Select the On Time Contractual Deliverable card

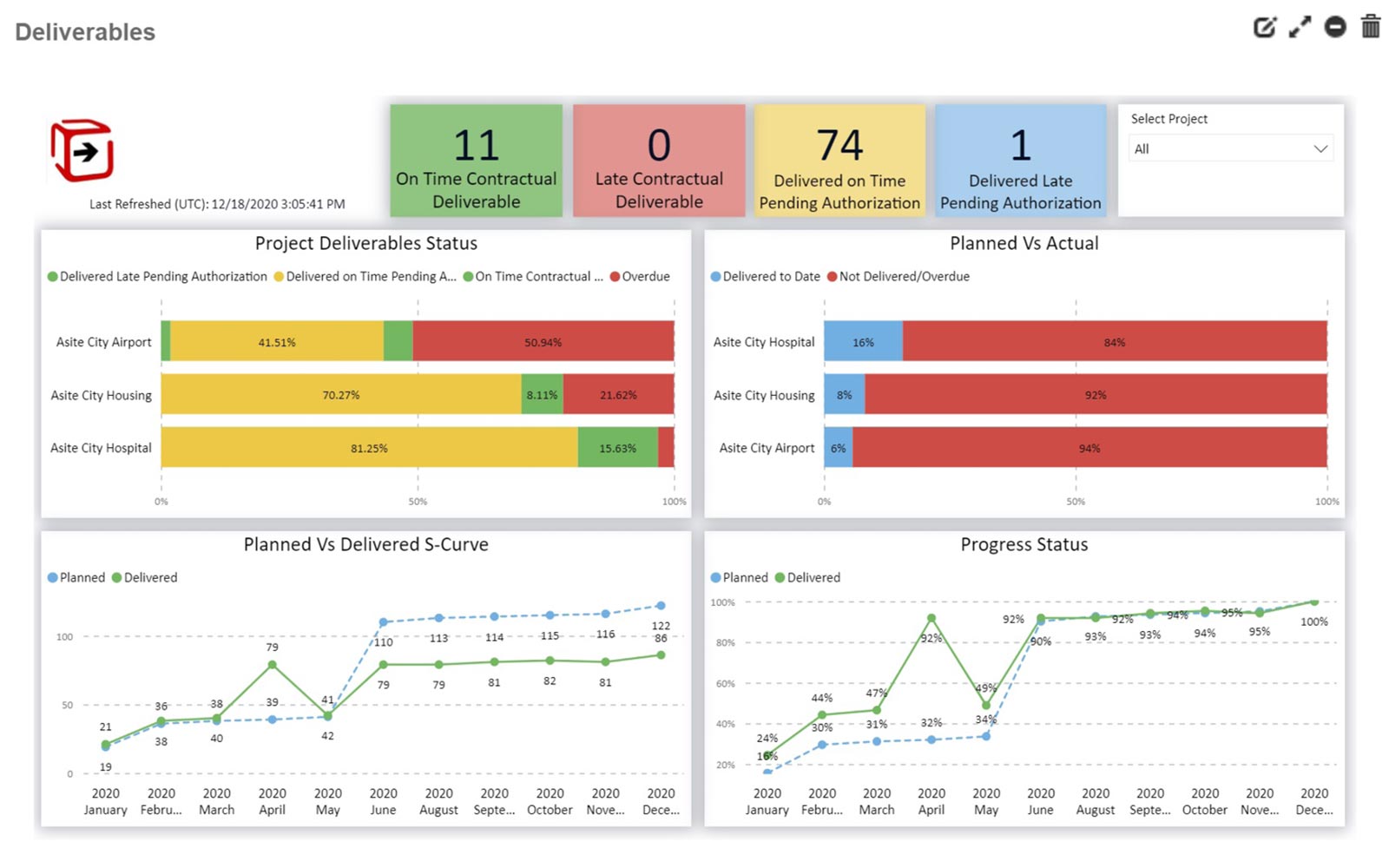pos(476,161)
